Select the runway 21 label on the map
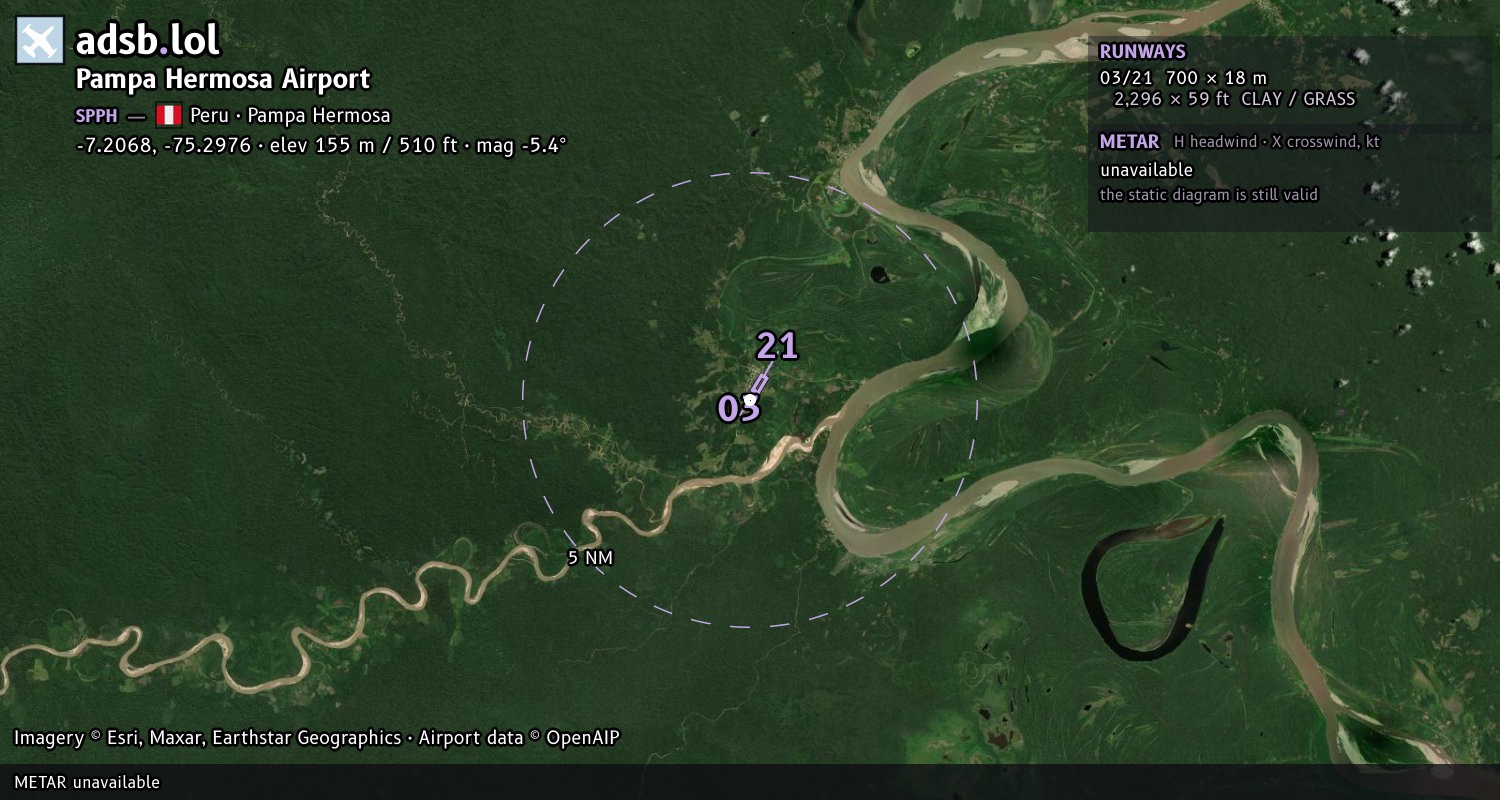The width and height of the screenshot is (1500, 800). 777,346
